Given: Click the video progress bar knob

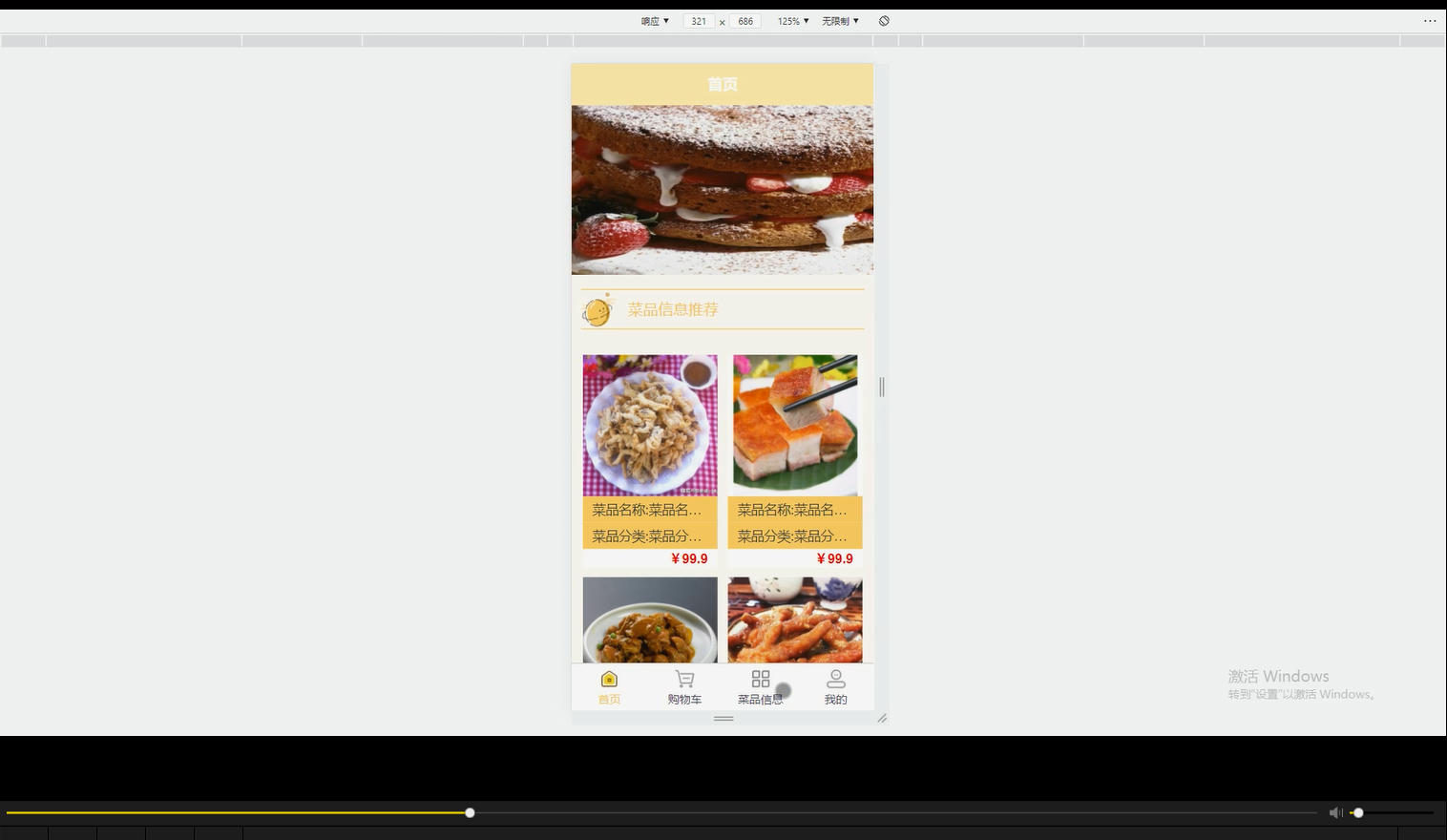Looking at the screenshot, I should (470, 812).
